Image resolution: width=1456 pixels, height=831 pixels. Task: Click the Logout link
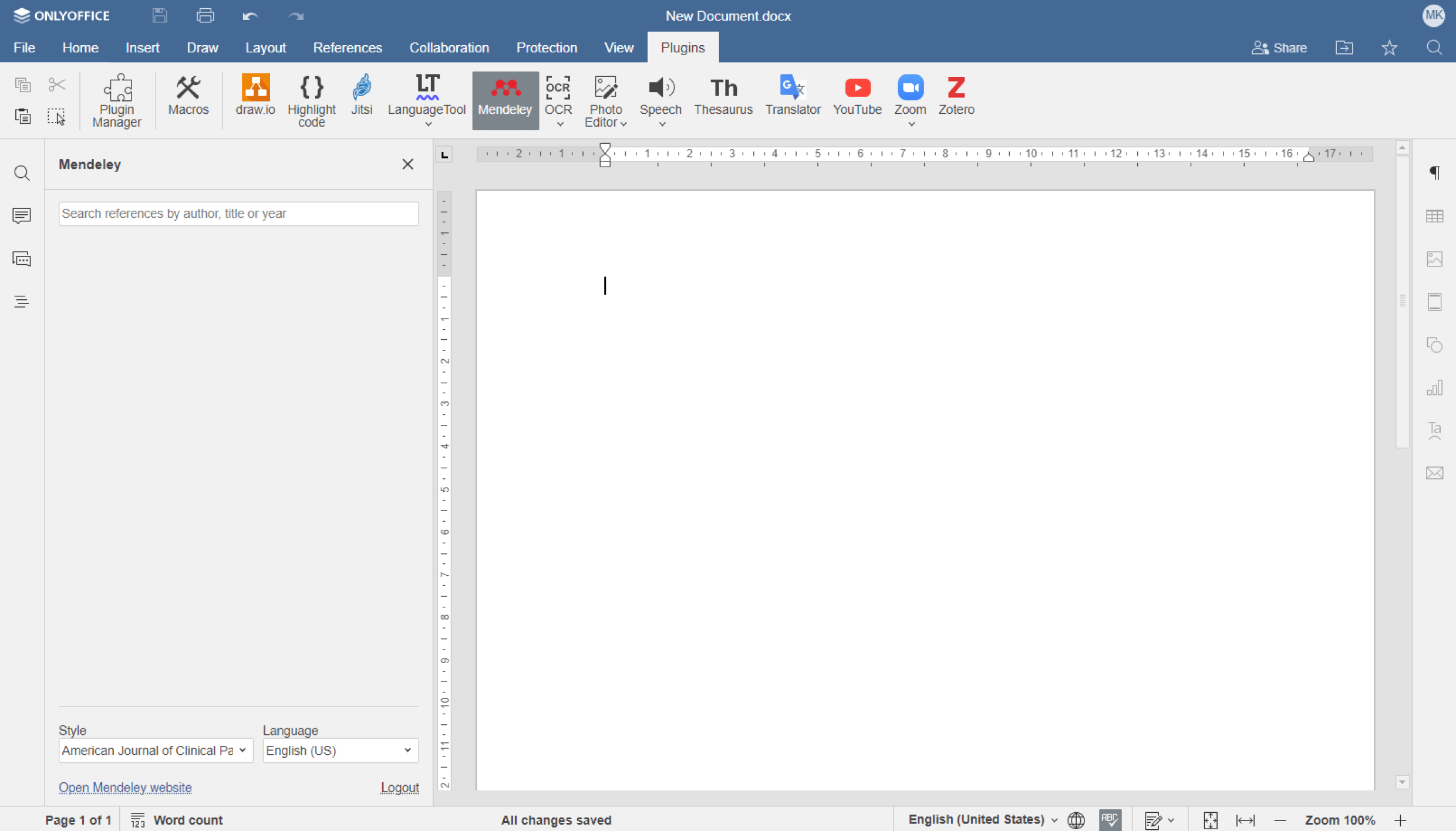[x=399, y=788]
